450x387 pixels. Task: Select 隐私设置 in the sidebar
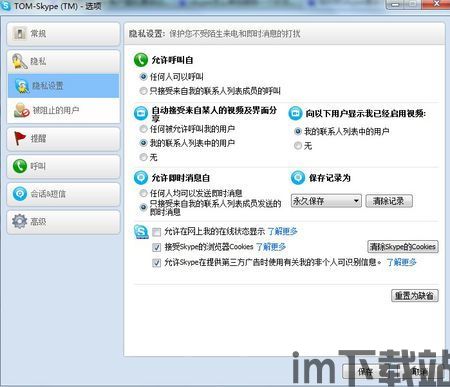tap(63, 86)
